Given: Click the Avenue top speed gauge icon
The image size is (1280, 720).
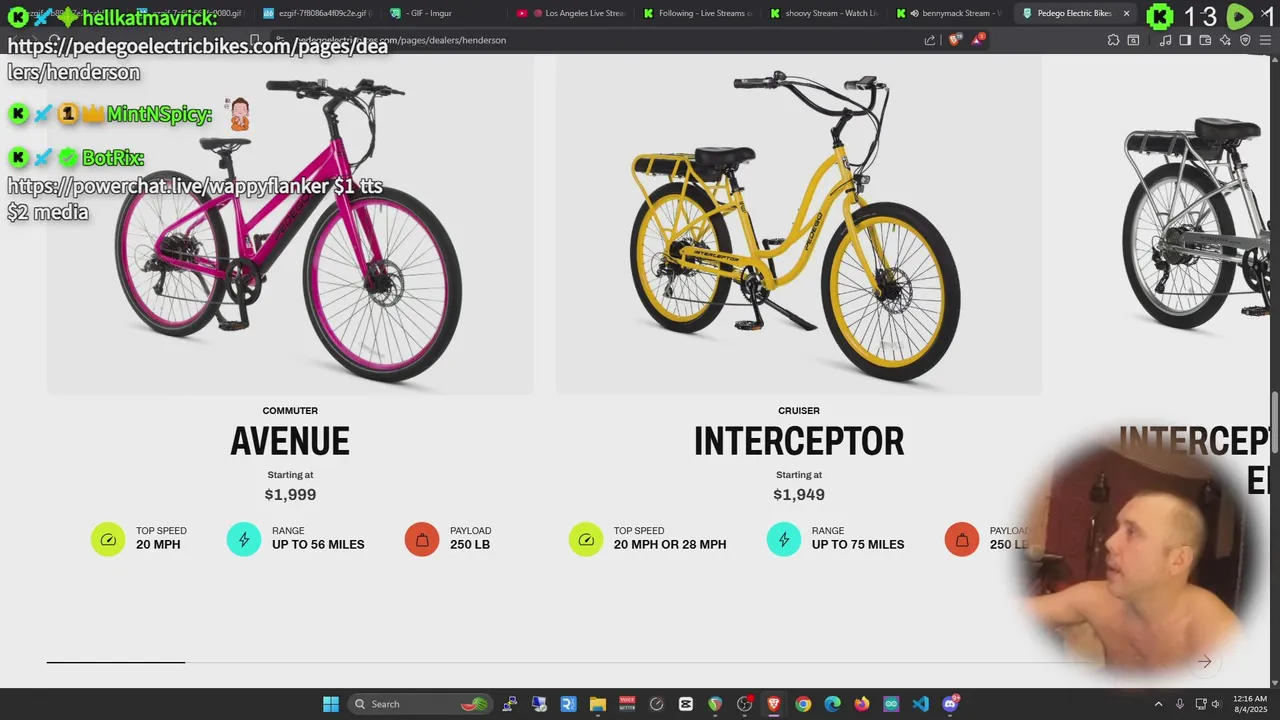Looking at the screenshot, I should click(108, 540).
